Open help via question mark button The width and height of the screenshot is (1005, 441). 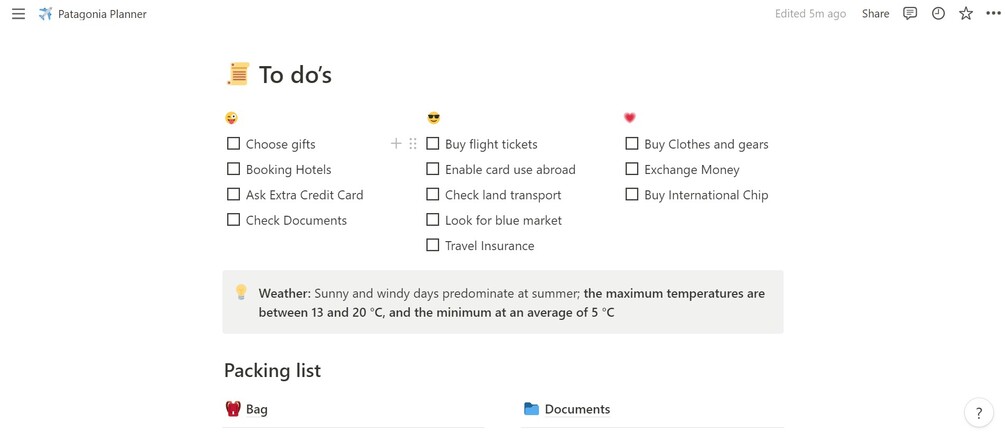click(979, 412)
